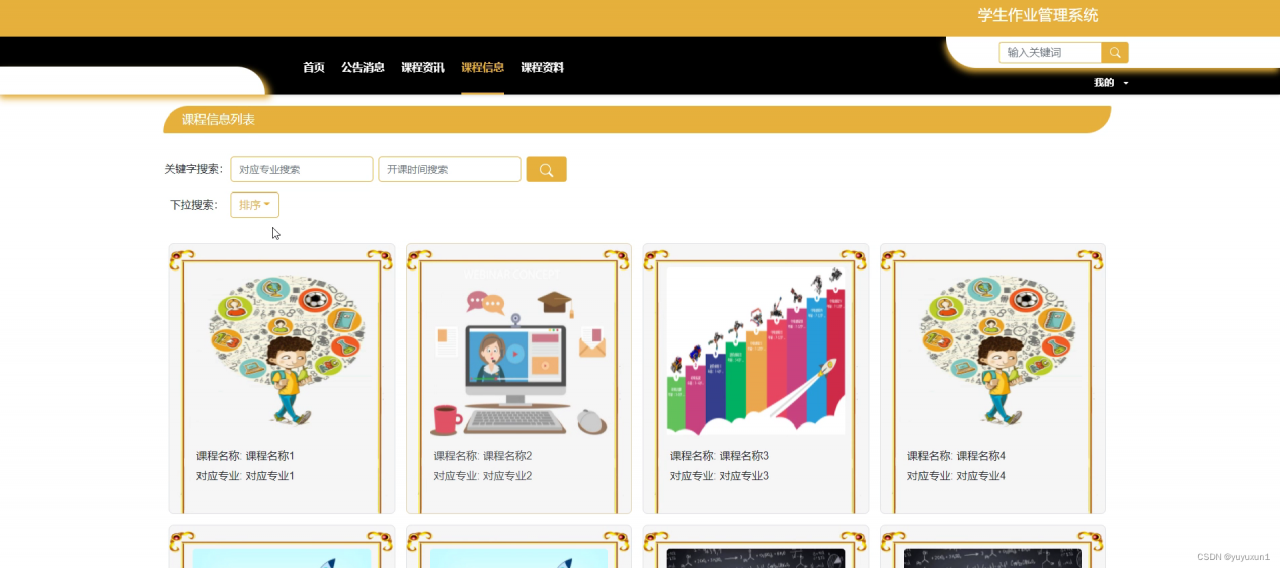
Task: Focus the 对应专业搜索 input field
Action: coord(302,169)
